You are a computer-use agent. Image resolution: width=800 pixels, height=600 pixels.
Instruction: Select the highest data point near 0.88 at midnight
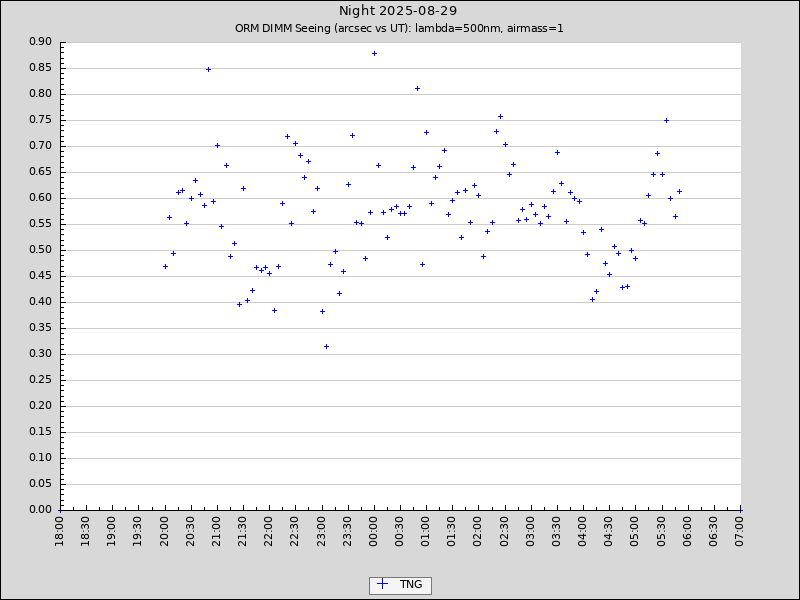(374, 54)
